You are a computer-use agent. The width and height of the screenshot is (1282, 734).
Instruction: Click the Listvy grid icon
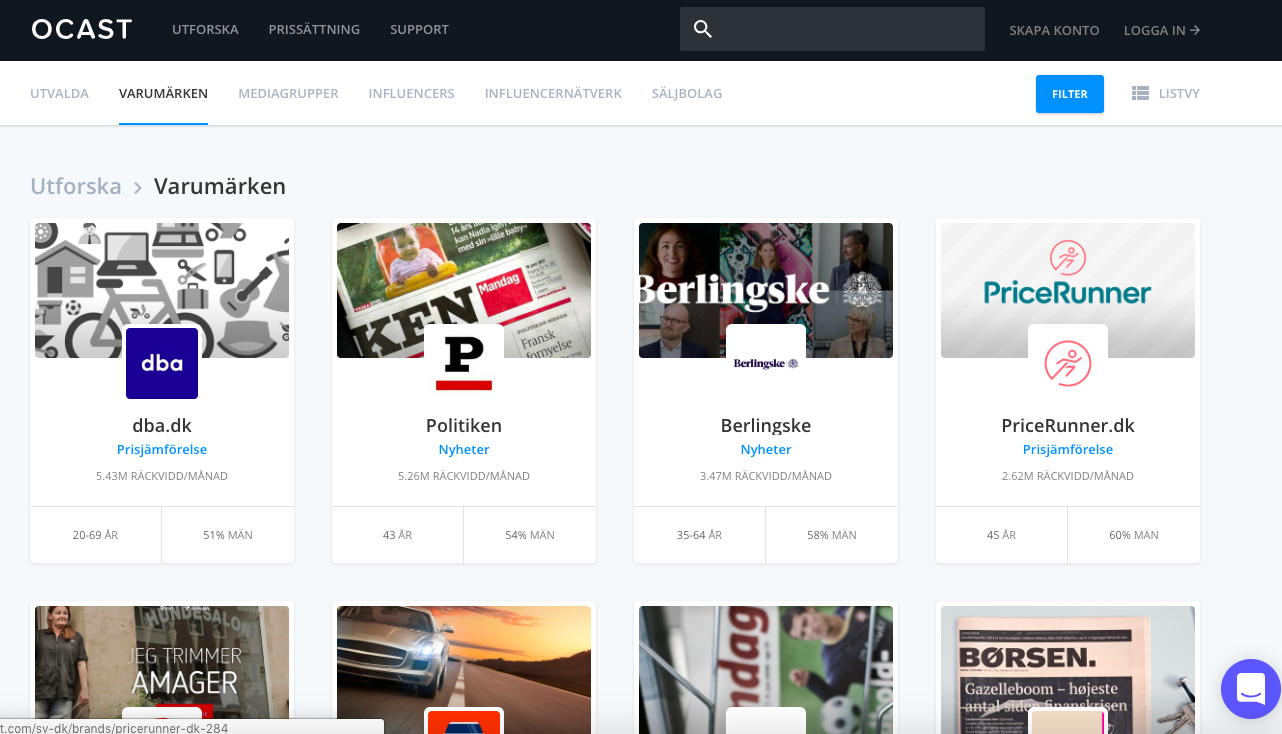(1140, 93)
